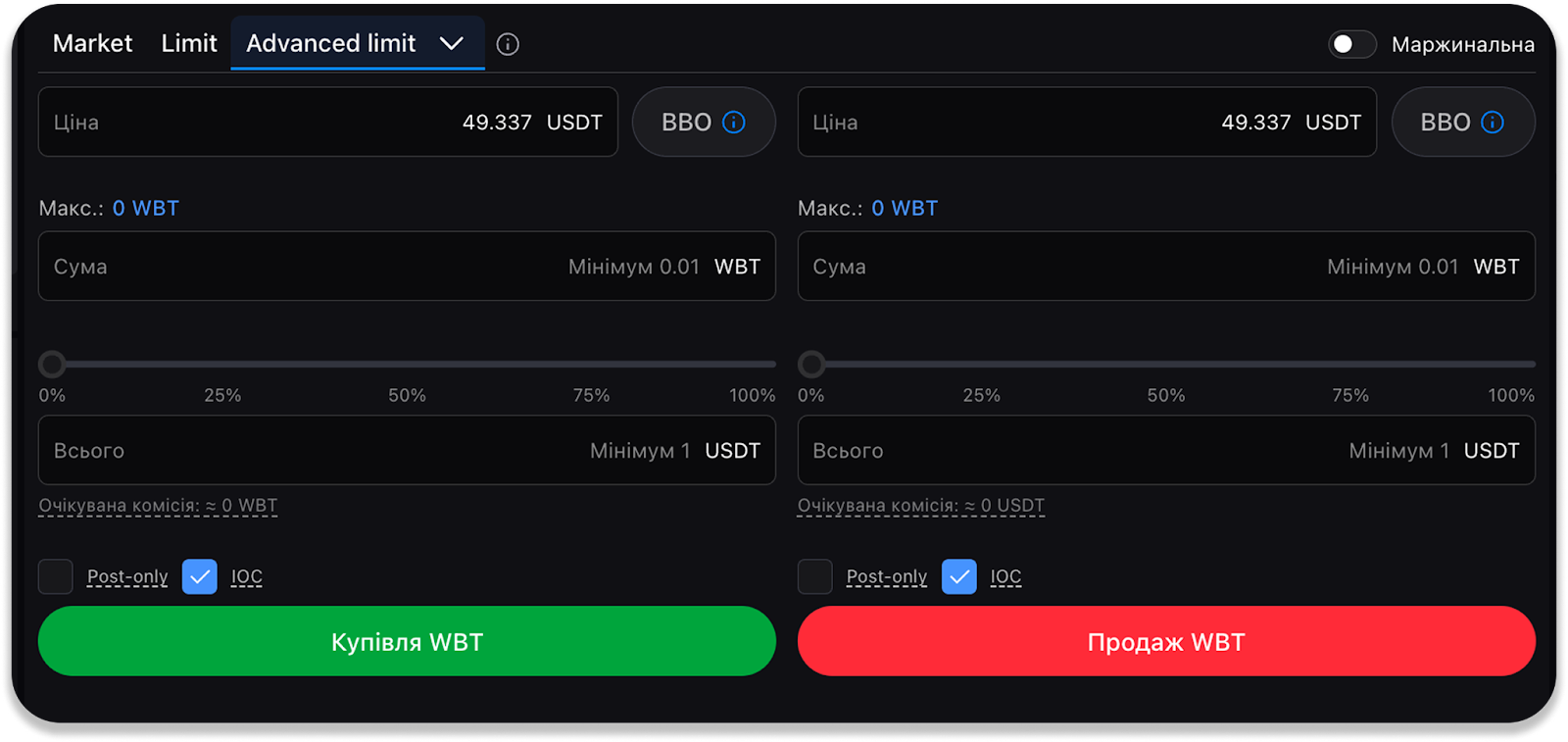Click the sell-side percentage slider handle
Image resolution: width=1568 pixels, height=742 pixels.
point(811,365)
